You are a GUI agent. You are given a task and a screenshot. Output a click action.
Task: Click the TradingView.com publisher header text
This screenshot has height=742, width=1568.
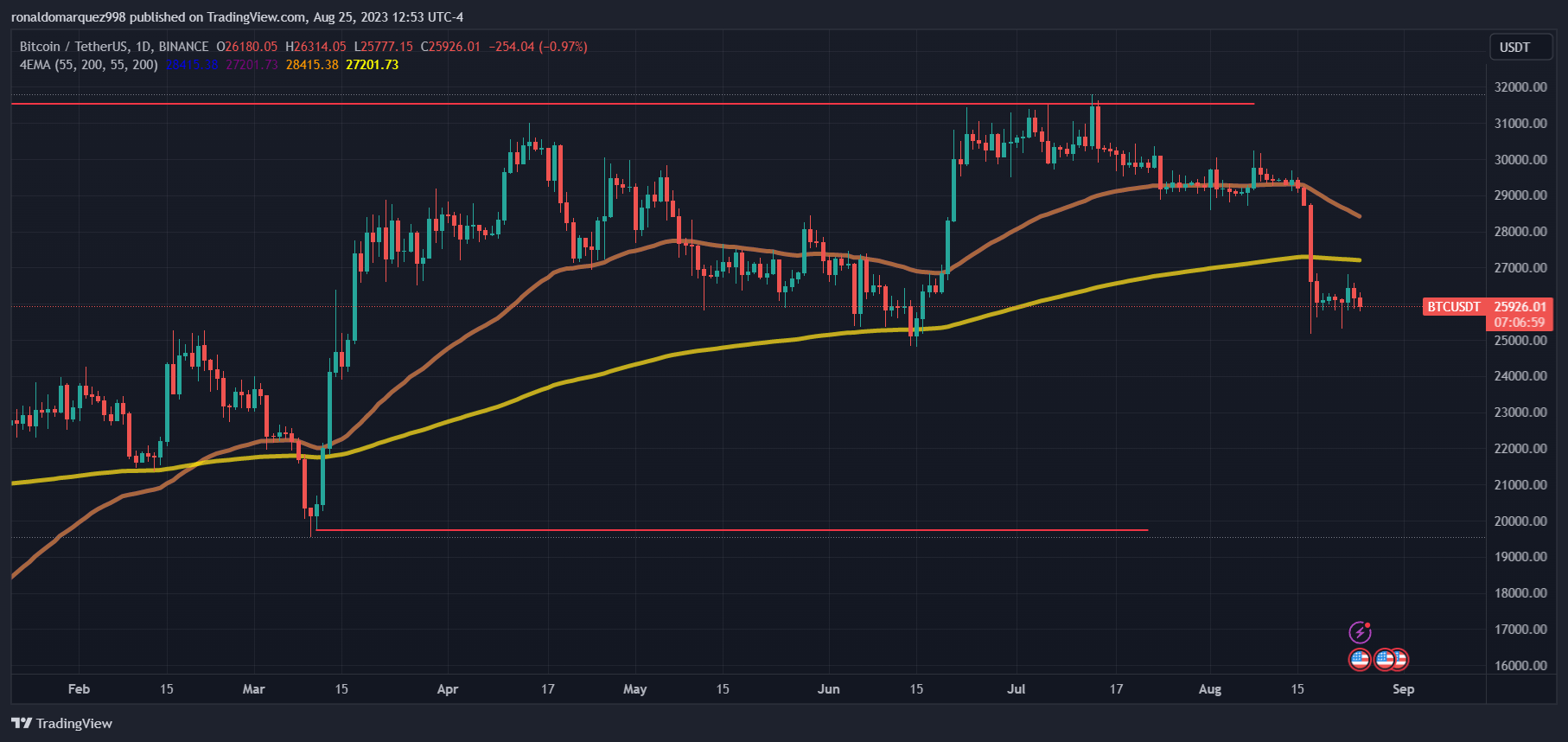pyautogui.click(x=237, y=17)
